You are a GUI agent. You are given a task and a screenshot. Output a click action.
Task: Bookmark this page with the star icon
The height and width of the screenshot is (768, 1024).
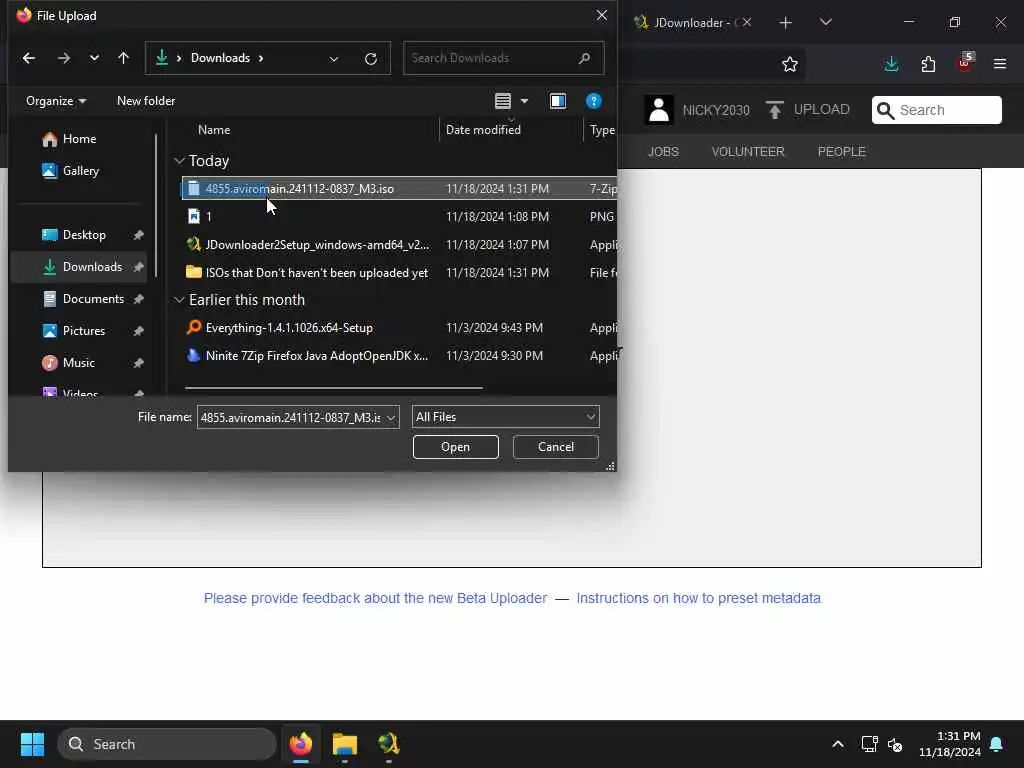point(790,64)
